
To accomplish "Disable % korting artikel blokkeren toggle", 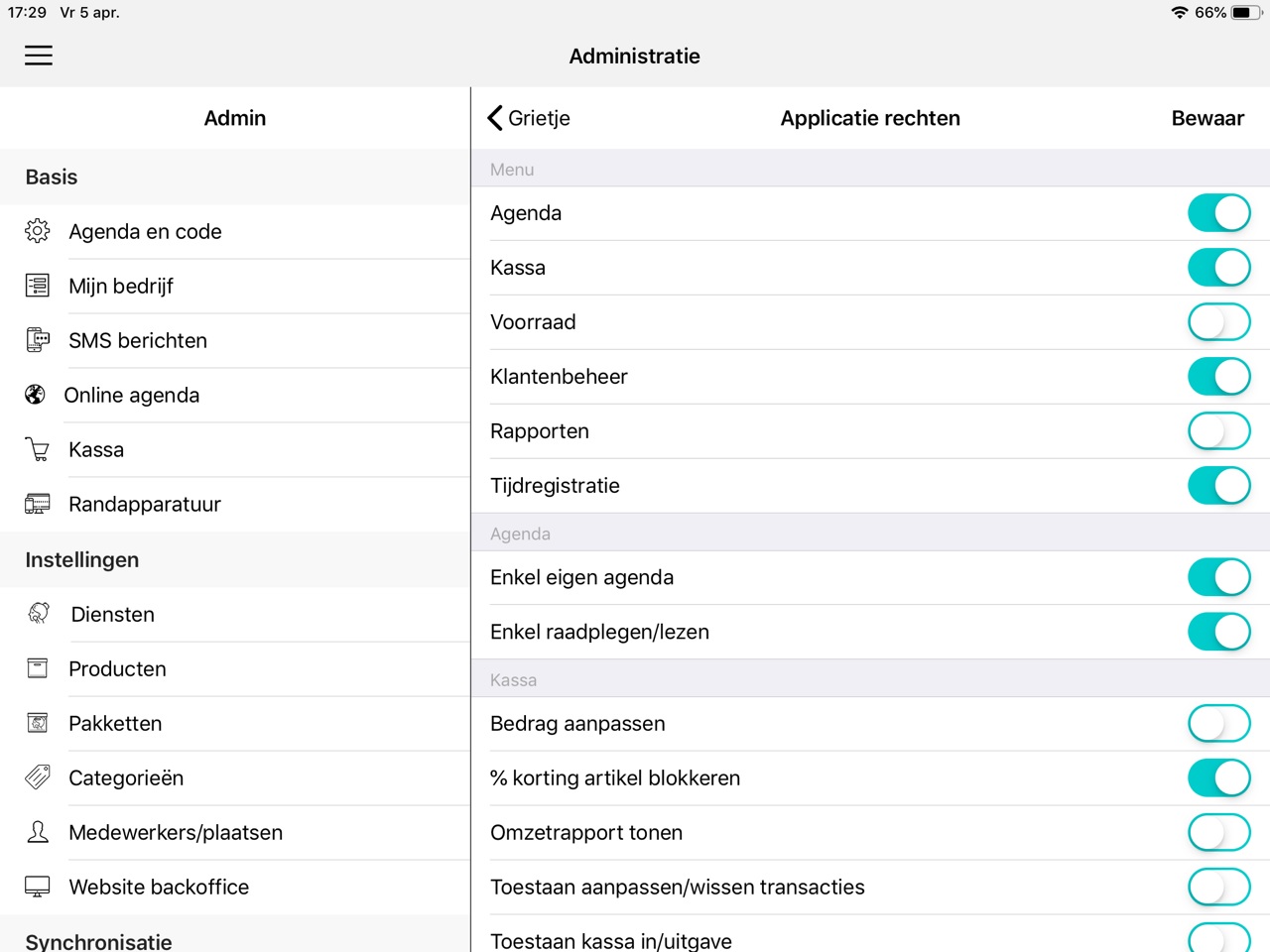I will [1219, 778].
